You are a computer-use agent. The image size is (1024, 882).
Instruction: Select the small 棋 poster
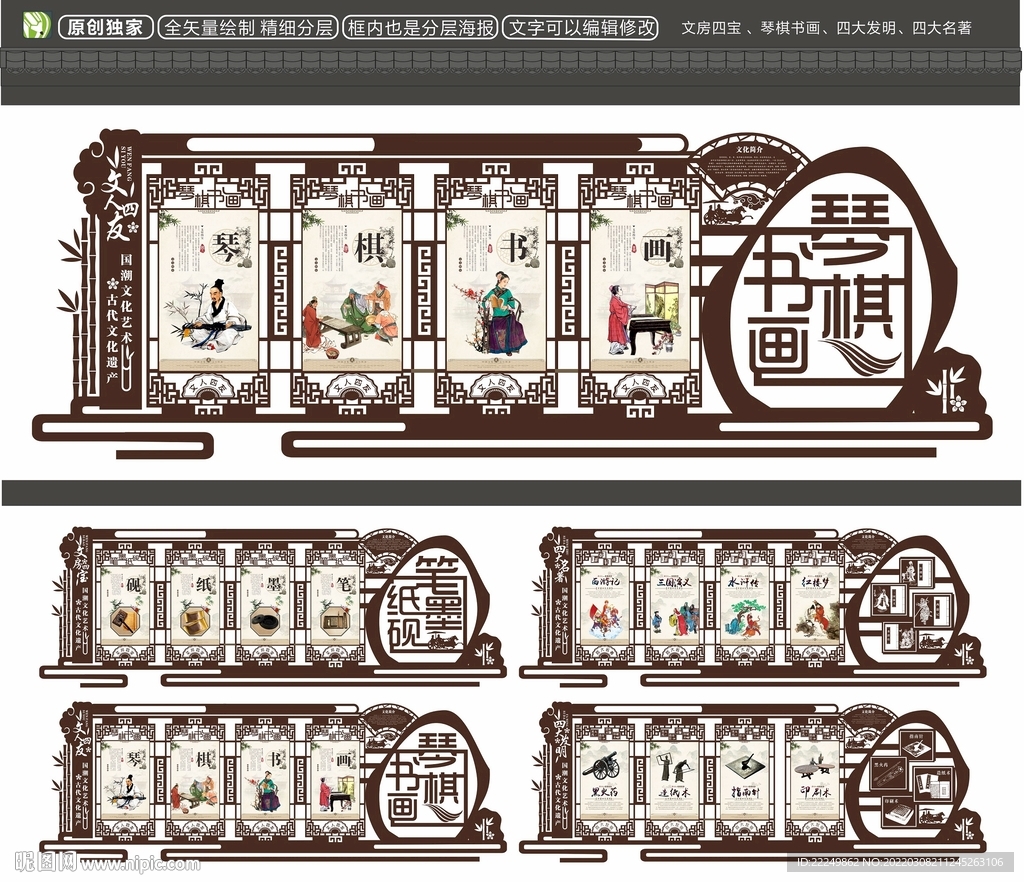pos(194,781)
